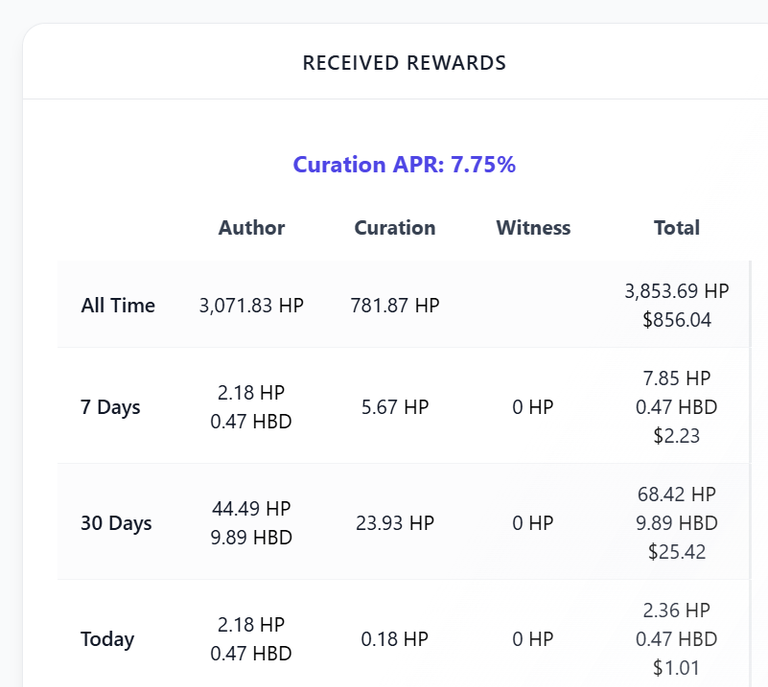Click the All Time row label
The height and width of the screenshot is (687, 768).
pos(118,306)
